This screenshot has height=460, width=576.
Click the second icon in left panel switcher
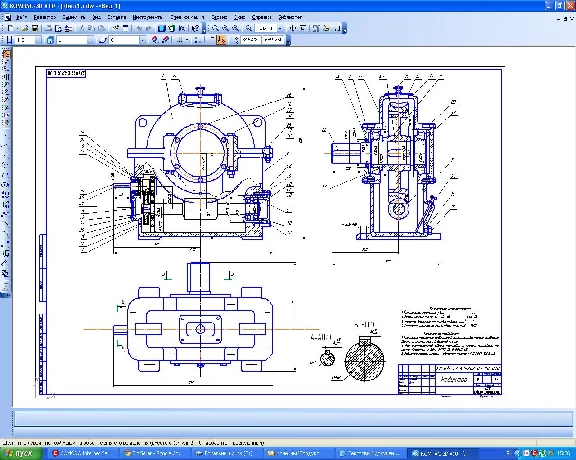7,62
